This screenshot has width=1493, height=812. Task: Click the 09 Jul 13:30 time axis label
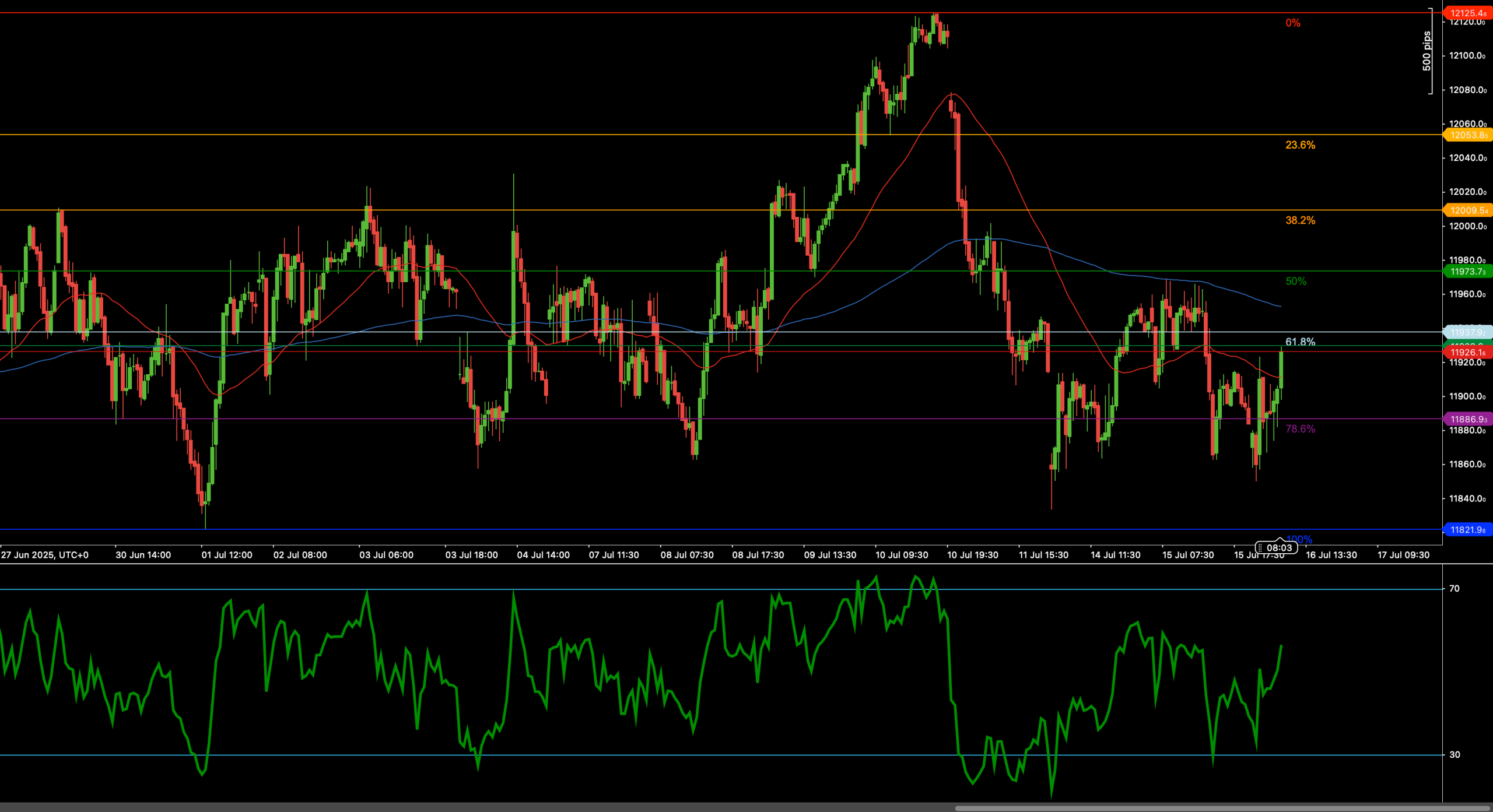pos(830,555)
